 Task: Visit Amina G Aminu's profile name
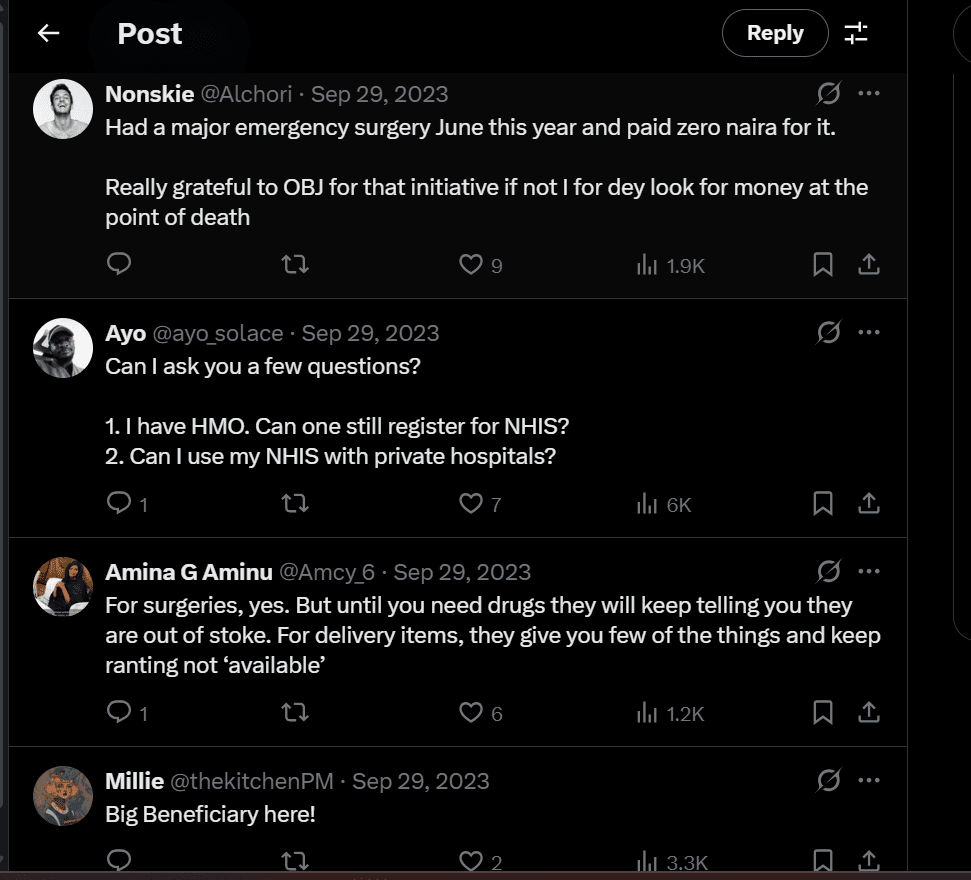(x=189, y=572)
